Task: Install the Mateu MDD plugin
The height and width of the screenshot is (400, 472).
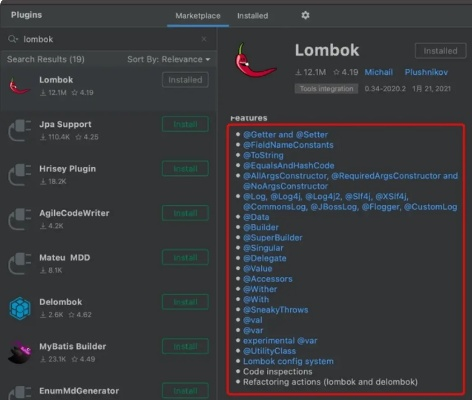Action: click(185, 257)
